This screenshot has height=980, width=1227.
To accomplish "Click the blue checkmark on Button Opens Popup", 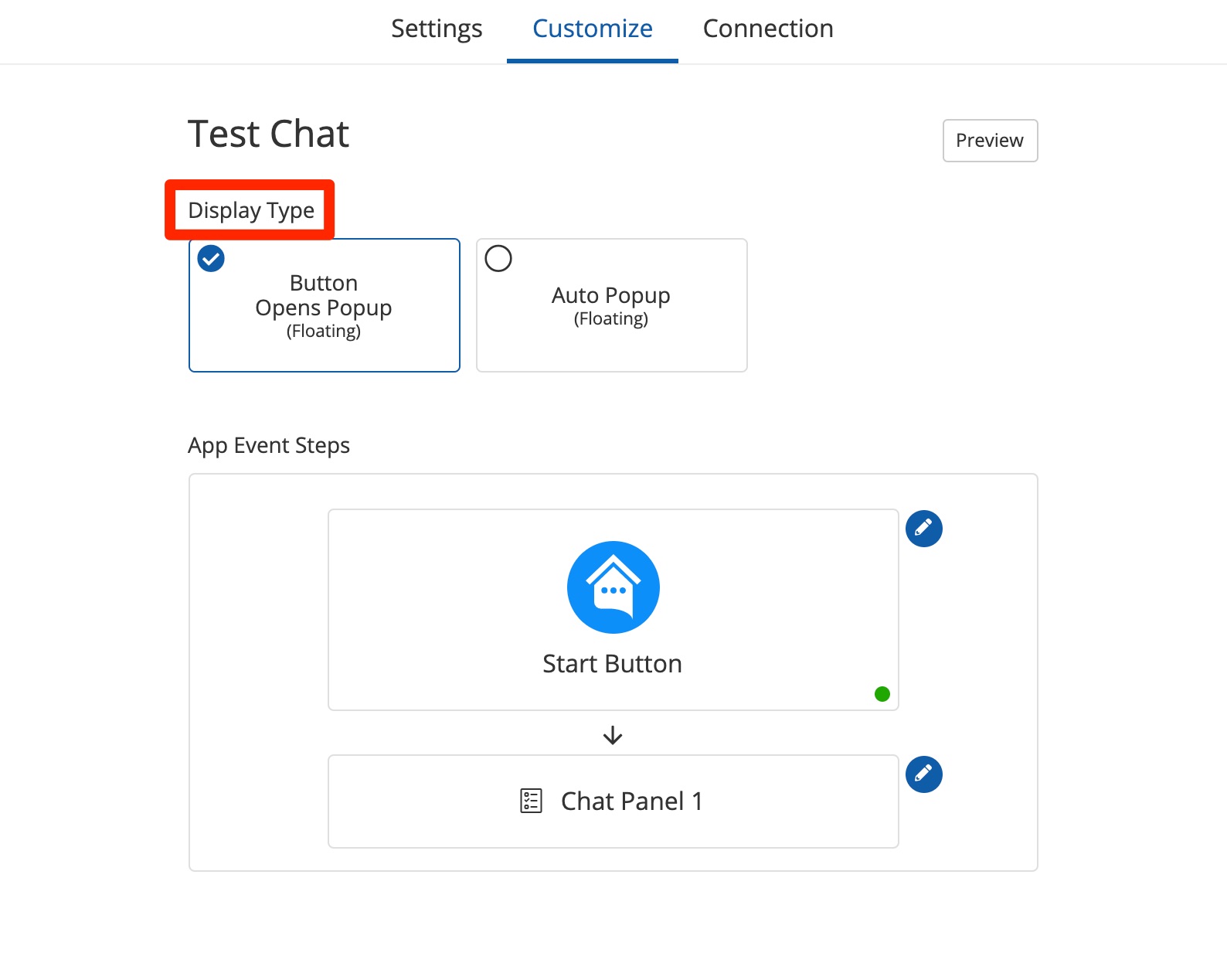I will pyautogui.click(x=211, y=258).
